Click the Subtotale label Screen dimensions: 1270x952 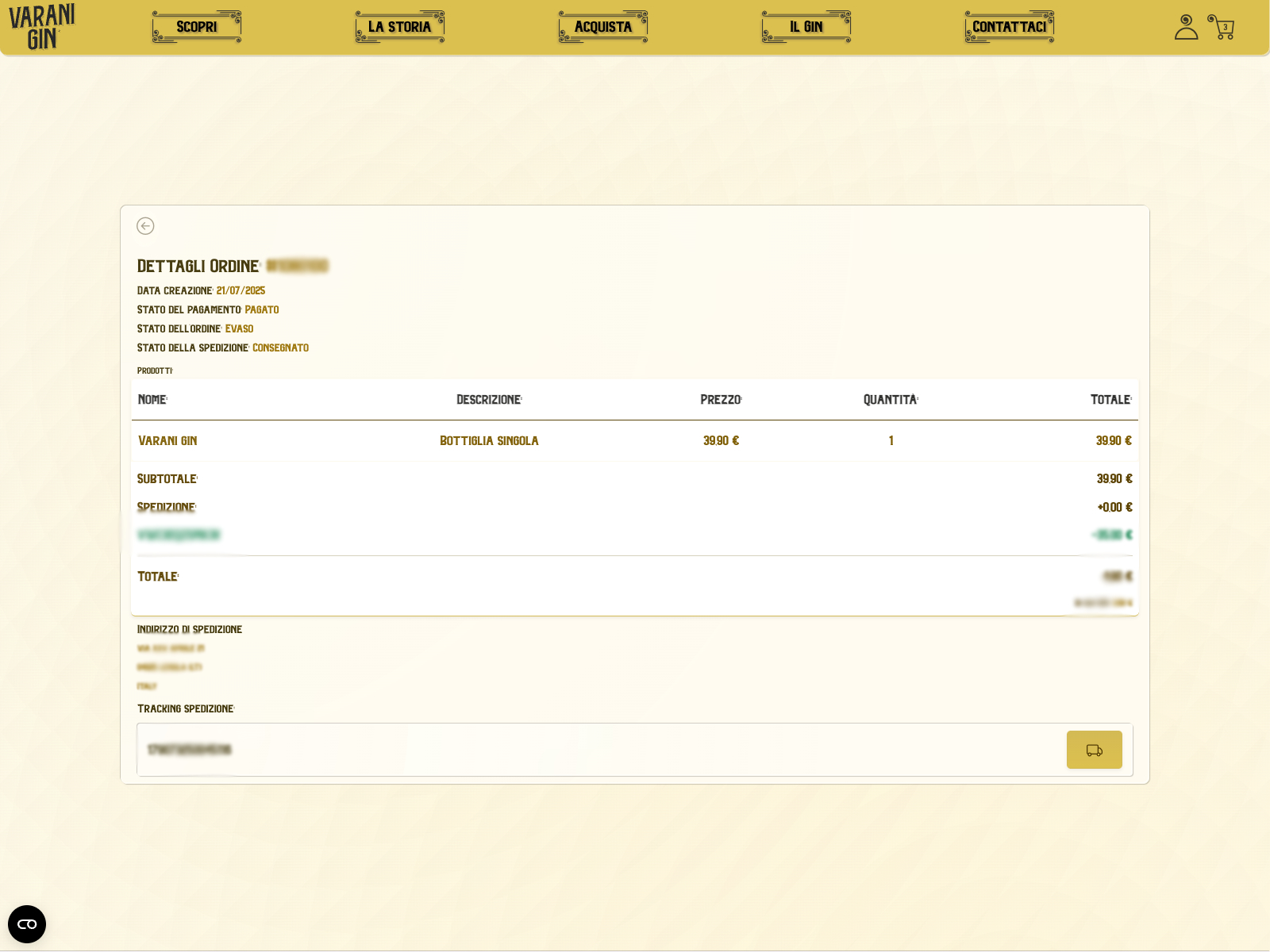pos(167,479)
